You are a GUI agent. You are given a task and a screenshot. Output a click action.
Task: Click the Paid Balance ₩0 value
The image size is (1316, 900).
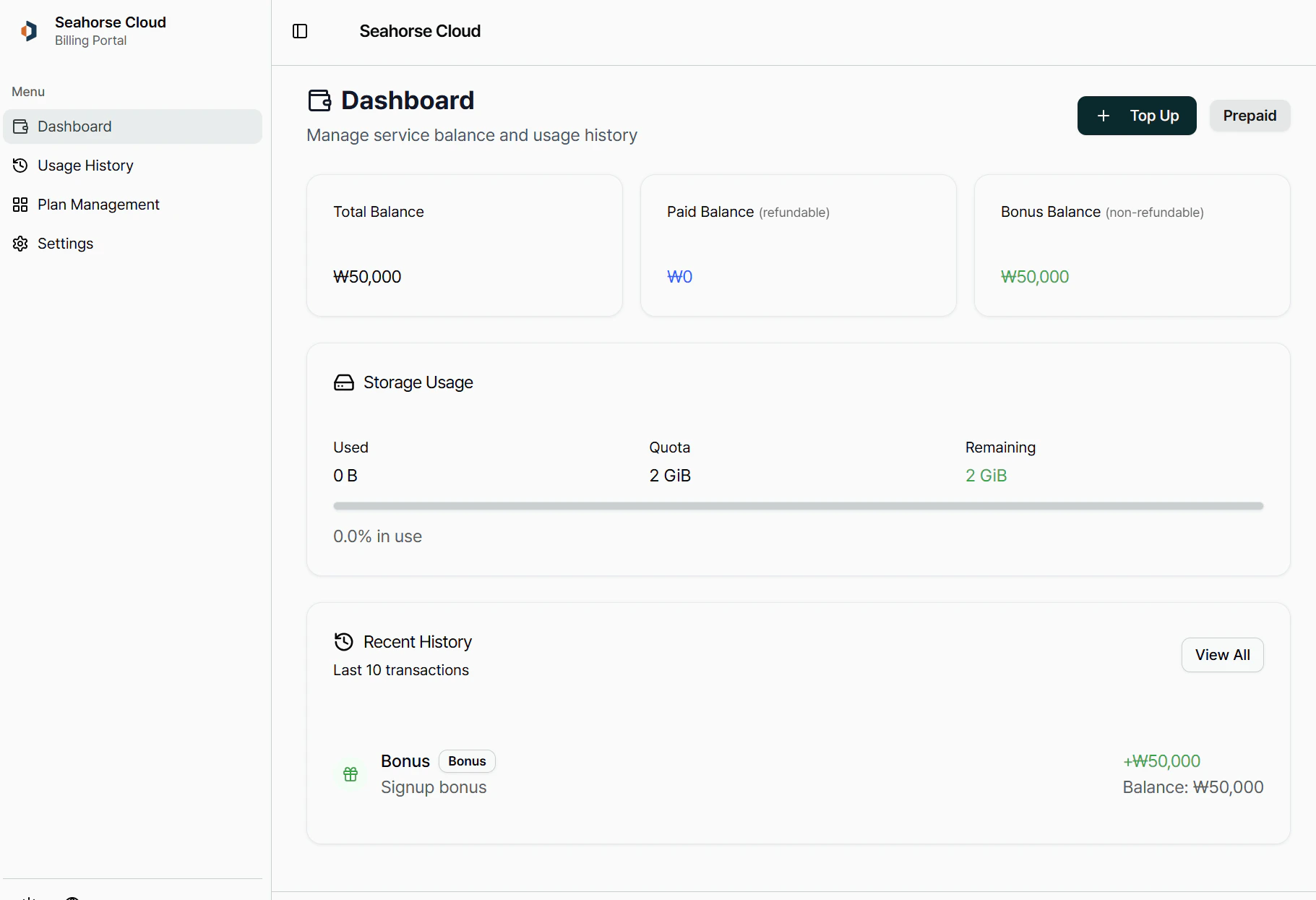679,277
